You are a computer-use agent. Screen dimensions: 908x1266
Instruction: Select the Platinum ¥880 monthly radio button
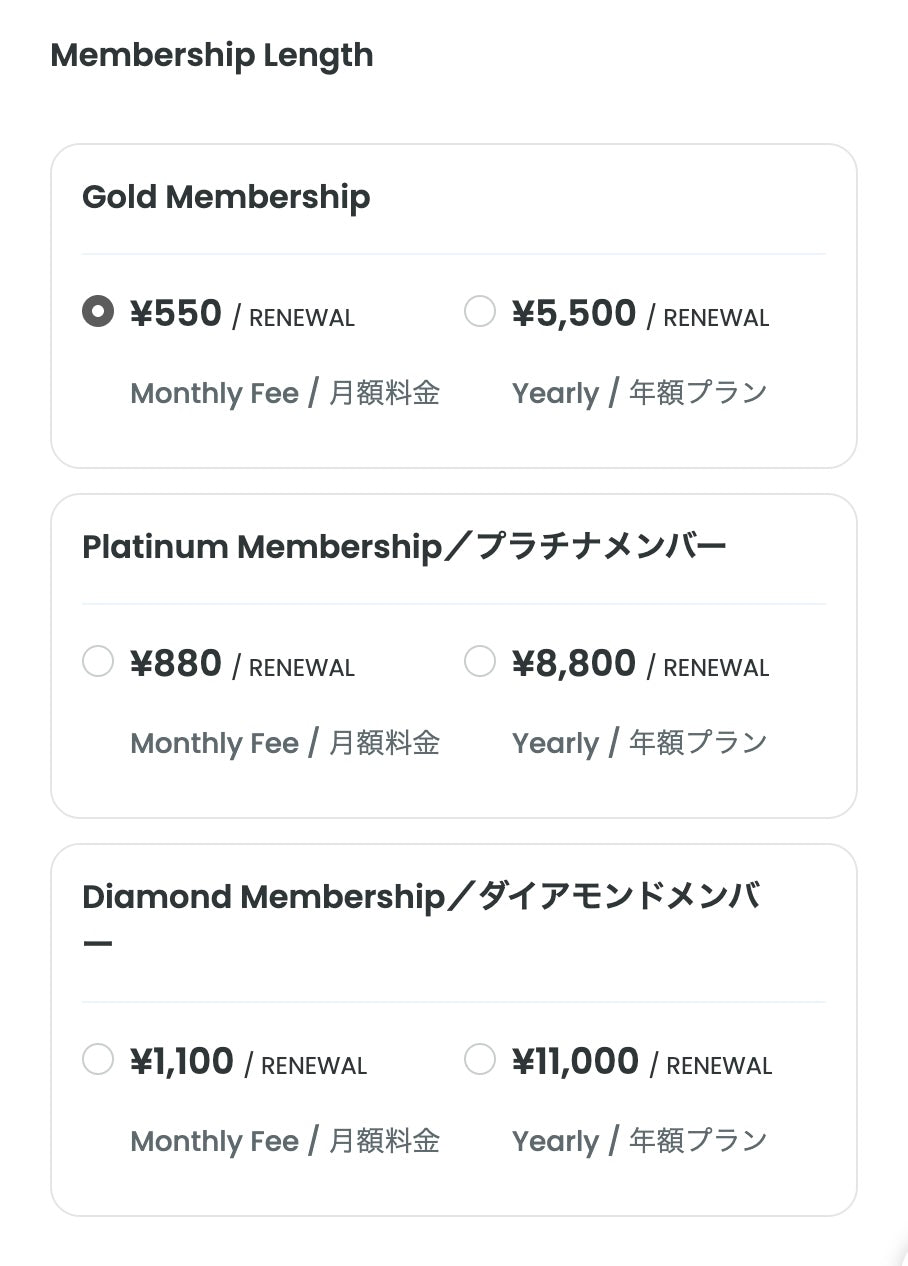point(98,661)
